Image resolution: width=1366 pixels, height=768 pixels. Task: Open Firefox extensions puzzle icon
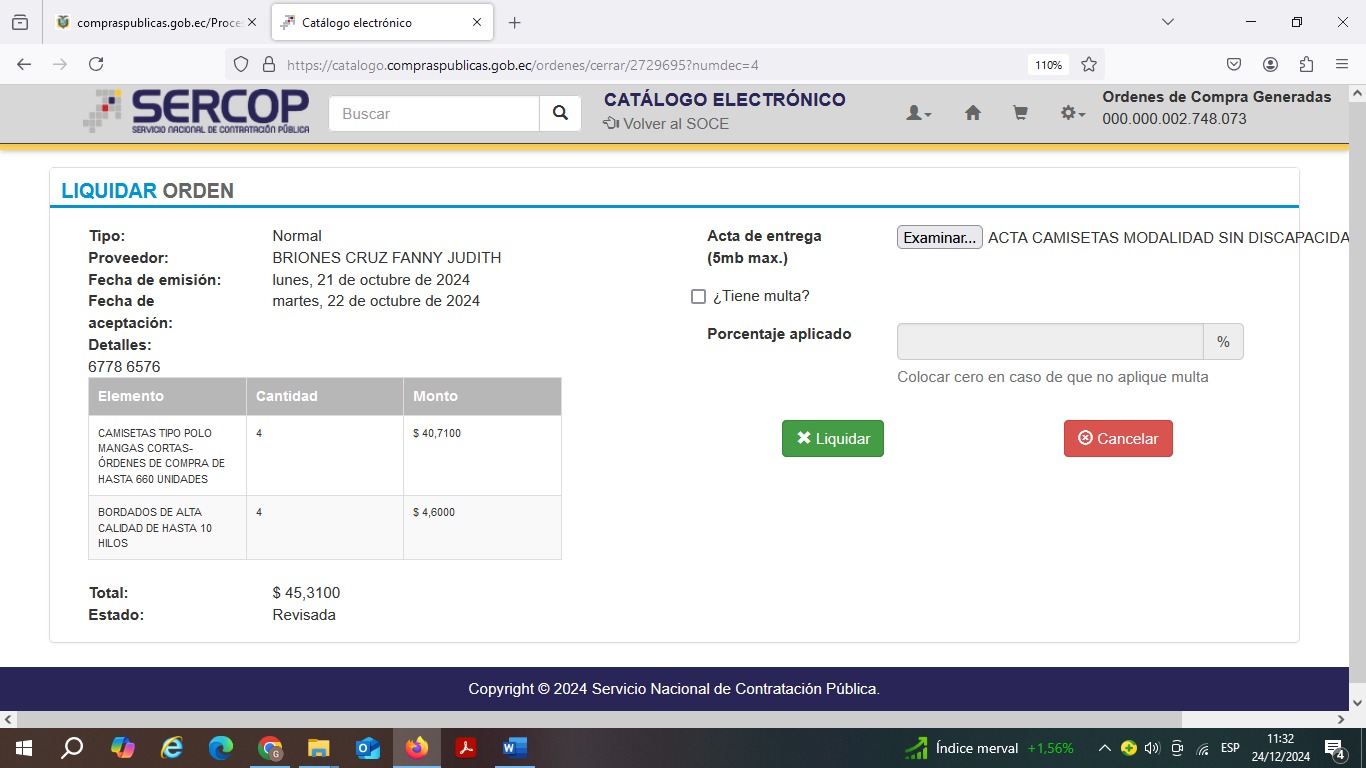tap(1306, 64)
